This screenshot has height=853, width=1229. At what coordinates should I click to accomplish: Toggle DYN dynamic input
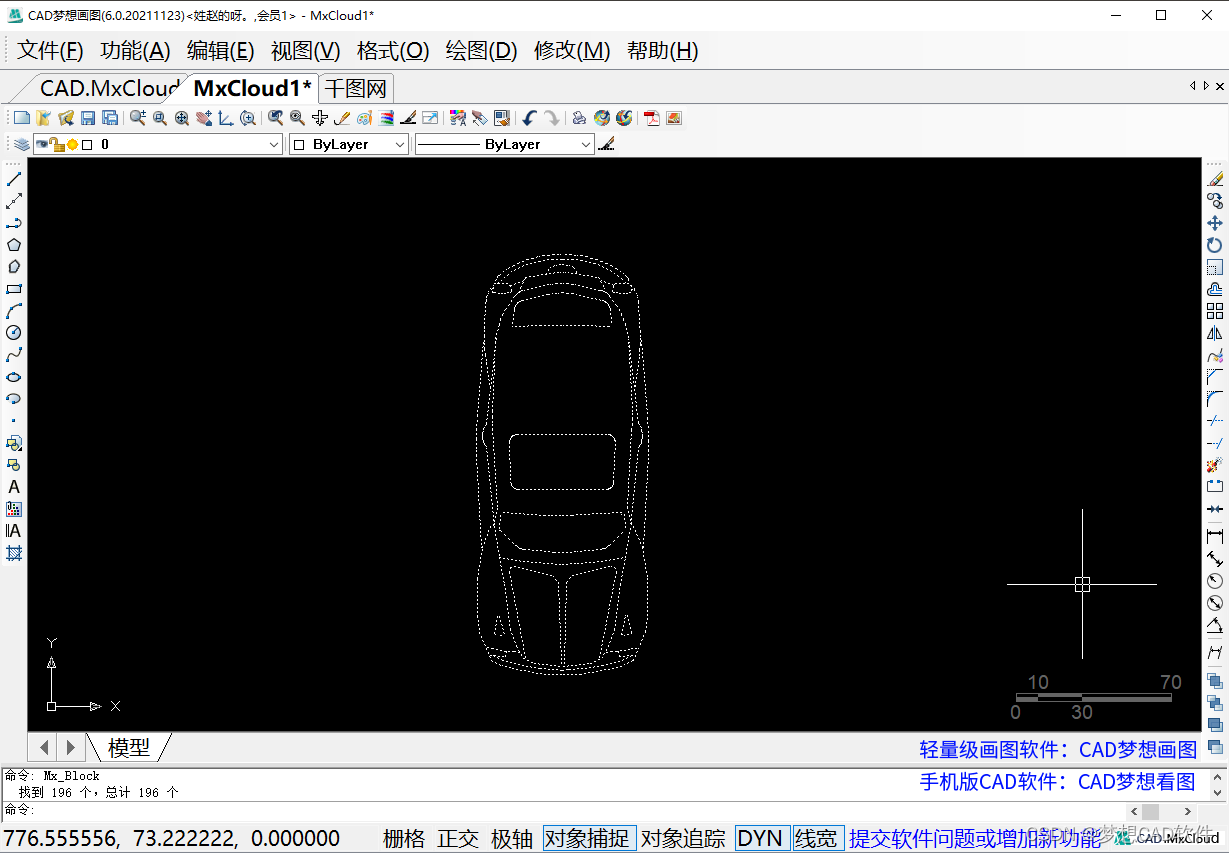click(760, 839)
